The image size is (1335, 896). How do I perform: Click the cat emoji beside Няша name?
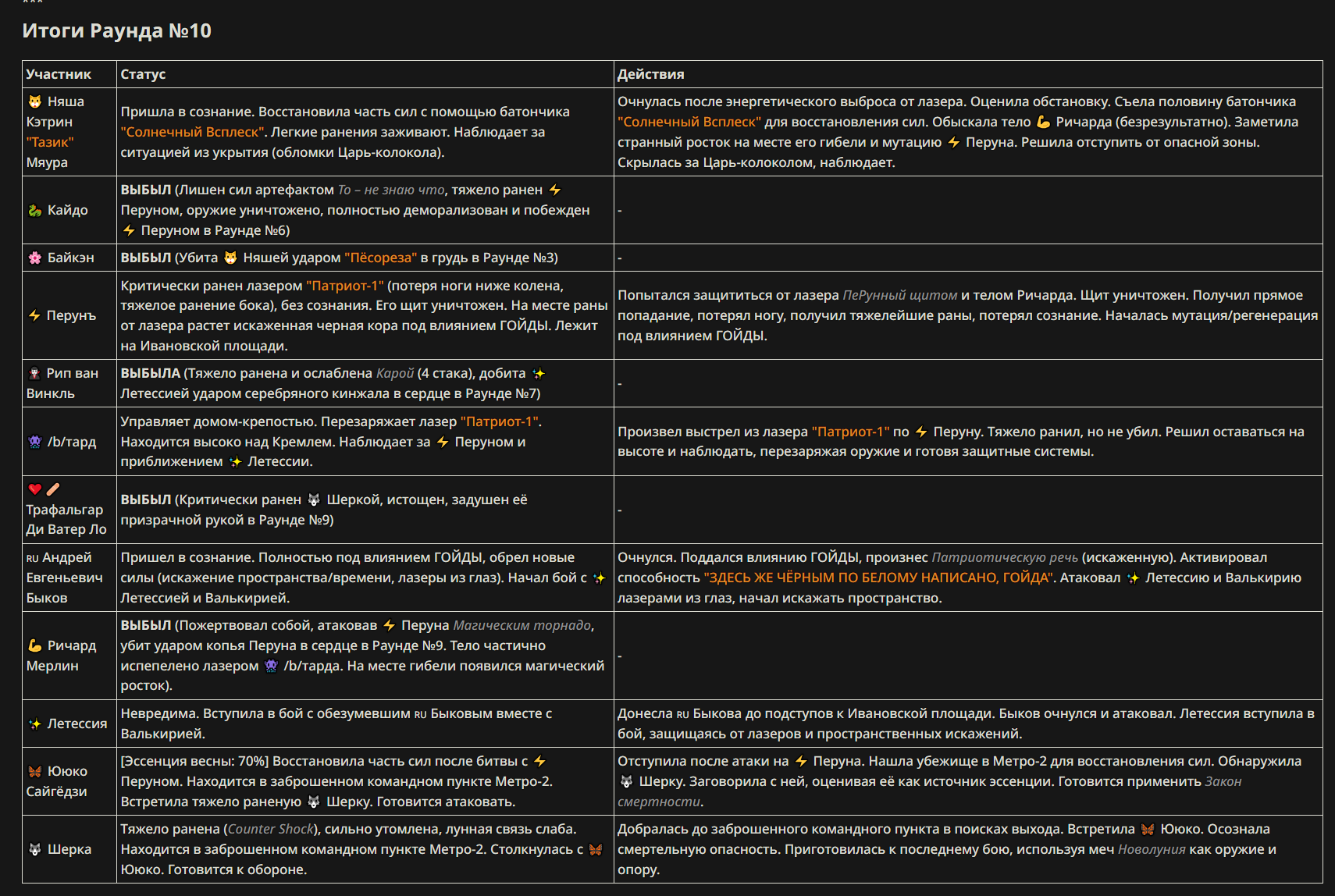34,101
